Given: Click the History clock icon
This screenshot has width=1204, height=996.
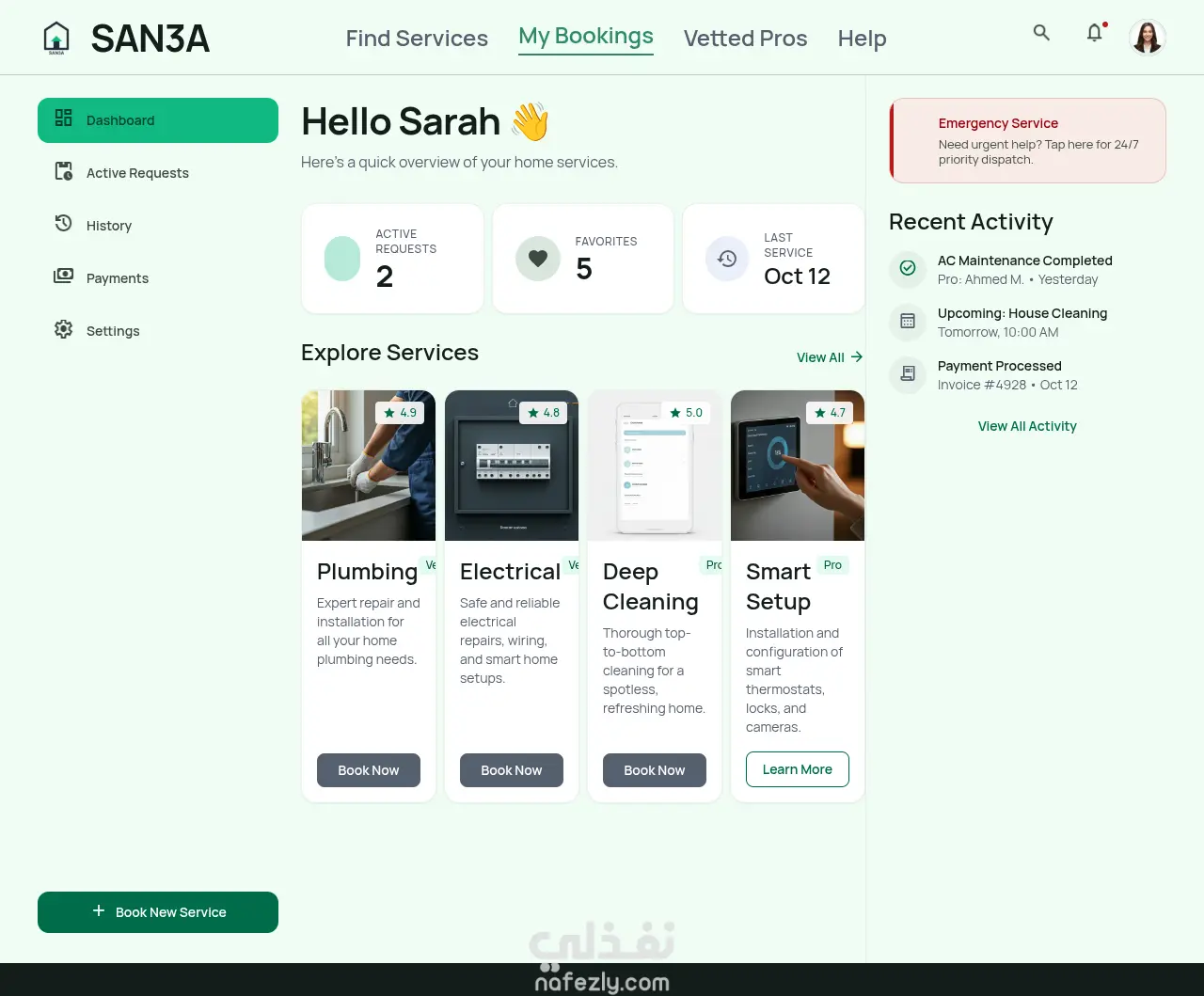Looking at the screenshot, I should point(64,224).
